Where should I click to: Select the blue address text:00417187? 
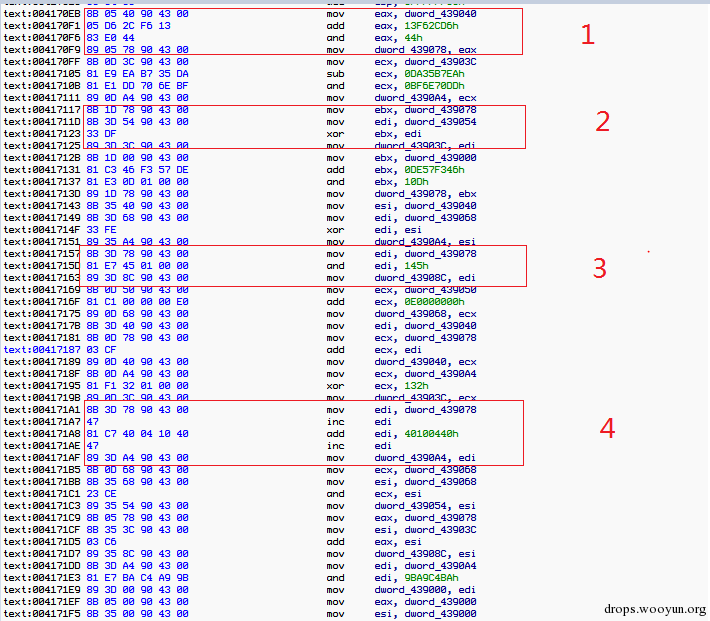42,350
